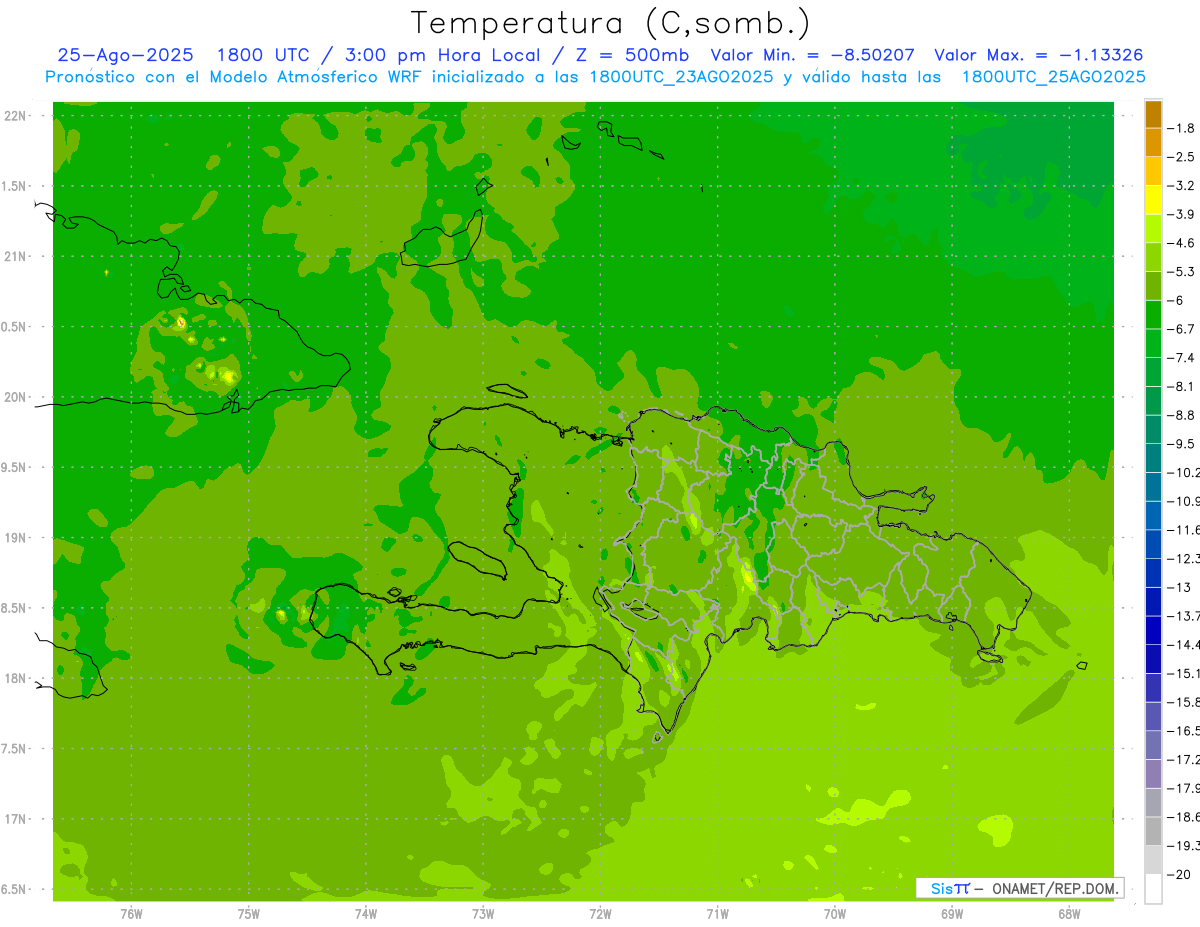
Task: Click the '22N' latitude label
Action: click(16, 116)
